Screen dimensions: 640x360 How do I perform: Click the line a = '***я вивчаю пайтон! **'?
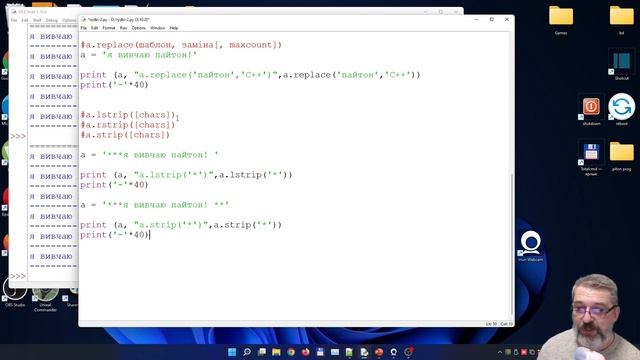click(x=154, y=205)
